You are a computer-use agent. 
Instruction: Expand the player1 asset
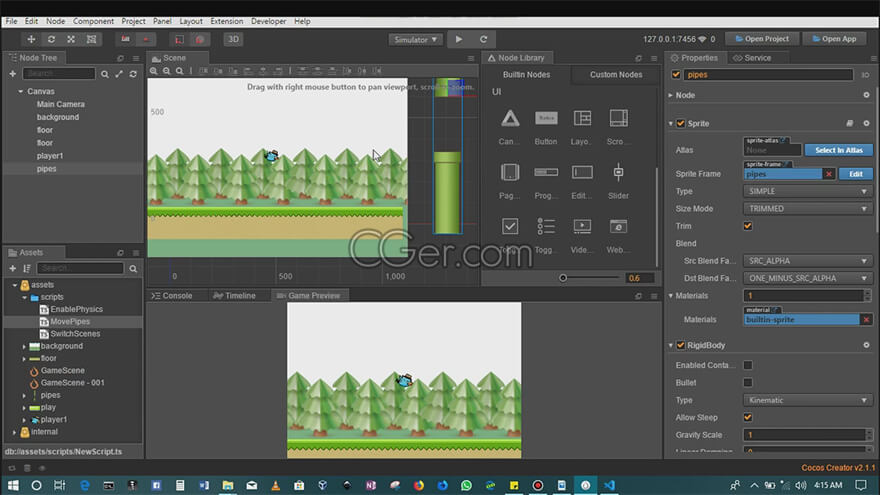pyautogui.click(x=24, y=420)
